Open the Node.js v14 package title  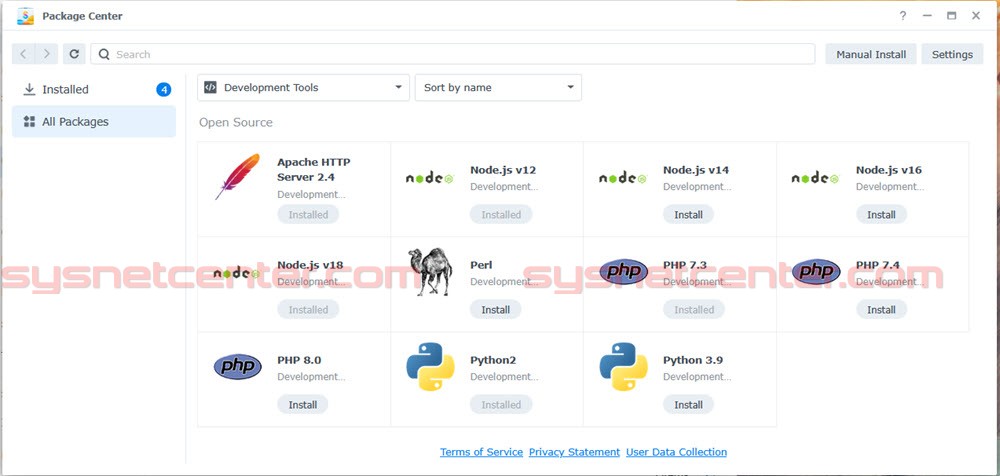point(696,170)
